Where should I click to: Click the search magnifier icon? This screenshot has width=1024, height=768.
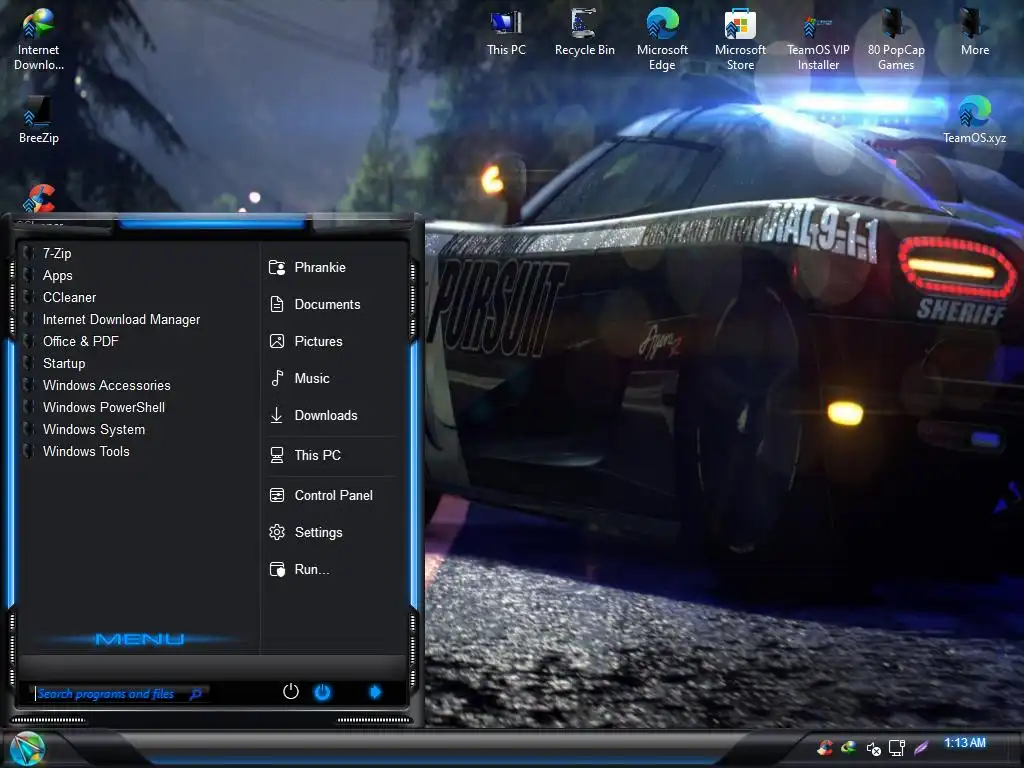click(x=195, y=694)
